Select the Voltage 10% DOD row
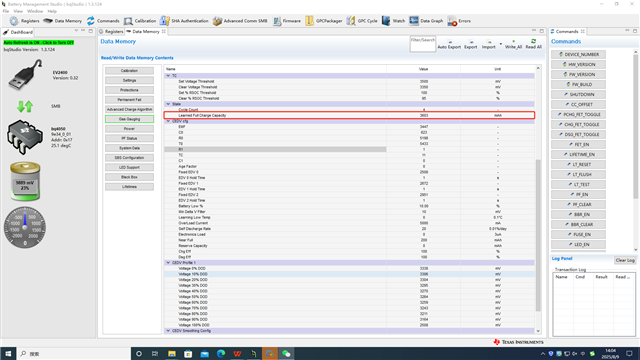Viewport: 640px width, 360px height. [x=349, y=274]
